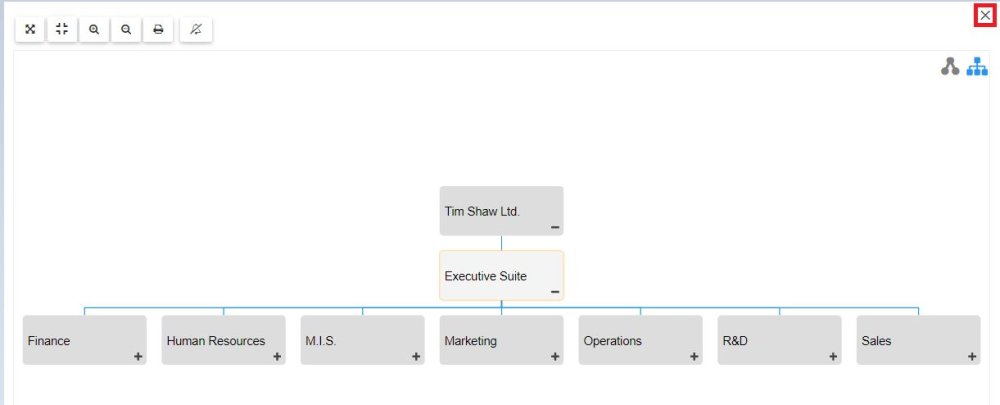Zoom in on the org chart
Viewport: 1000px width, 405px height.
pyautogui.click(x=94, y=30)
